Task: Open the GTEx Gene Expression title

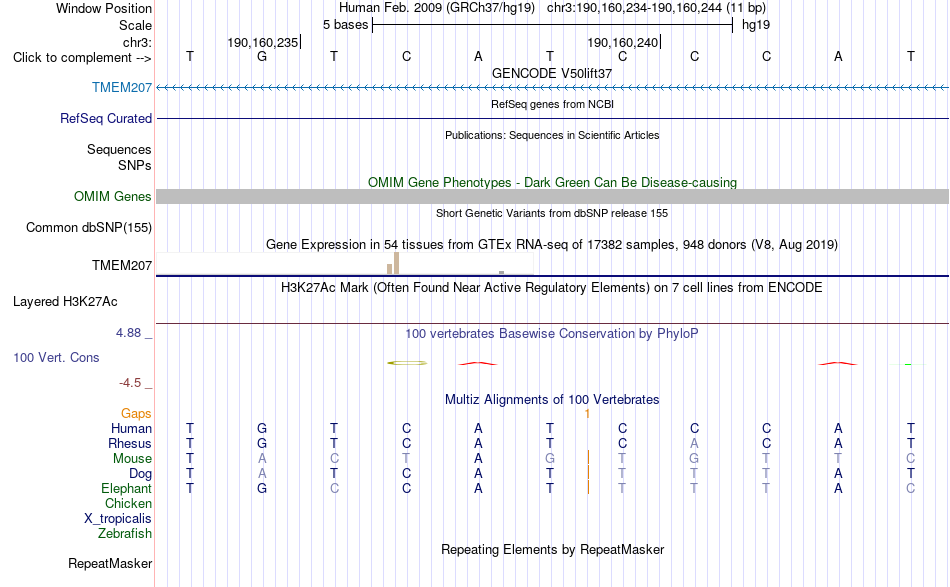Action: (x=552, y=245)
